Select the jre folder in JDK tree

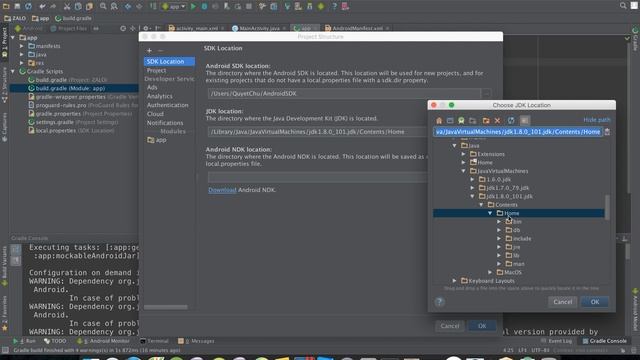click(513, 247)
